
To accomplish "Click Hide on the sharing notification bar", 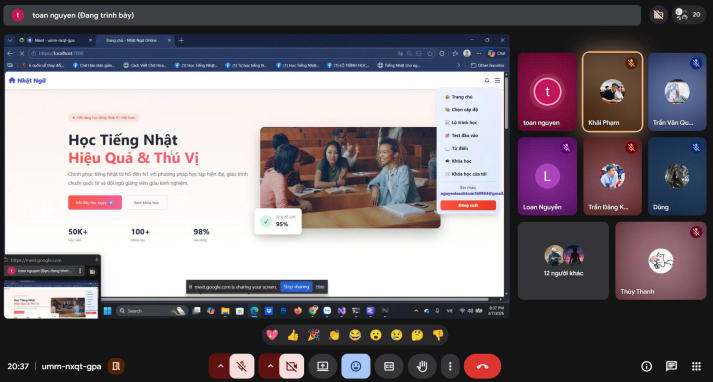I will pyautogui.click(x=320, y=287).
